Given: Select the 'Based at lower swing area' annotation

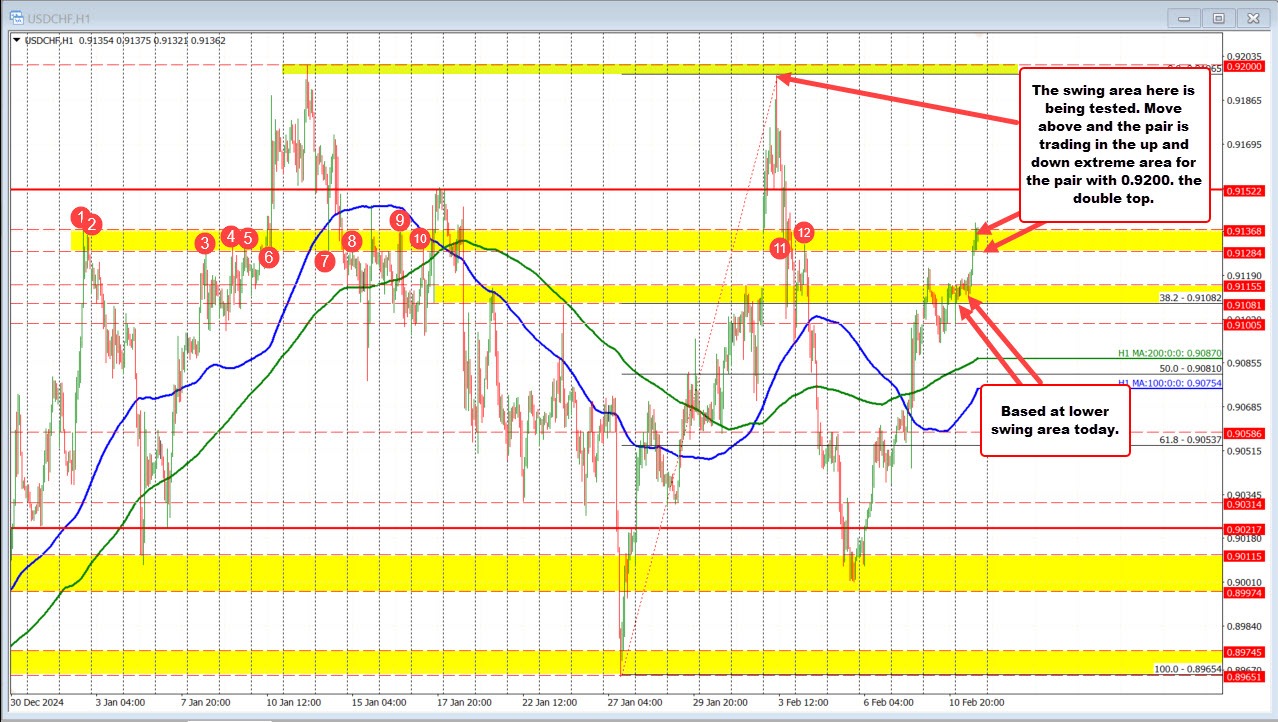Looking at the screenshot, I should 1055,420.
